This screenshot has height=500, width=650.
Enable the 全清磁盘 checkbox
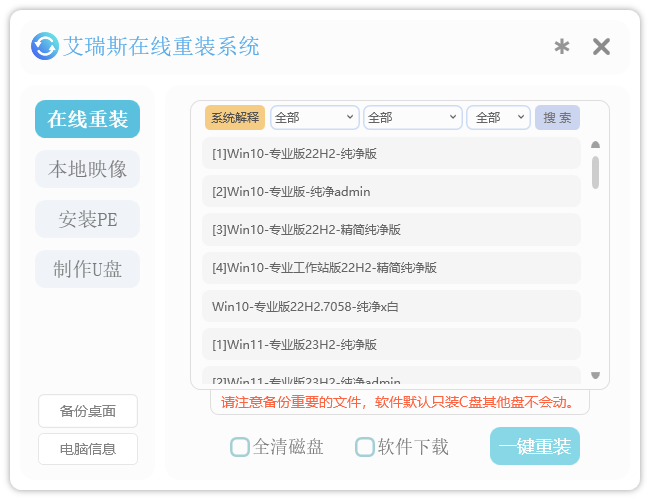point(240,447)
